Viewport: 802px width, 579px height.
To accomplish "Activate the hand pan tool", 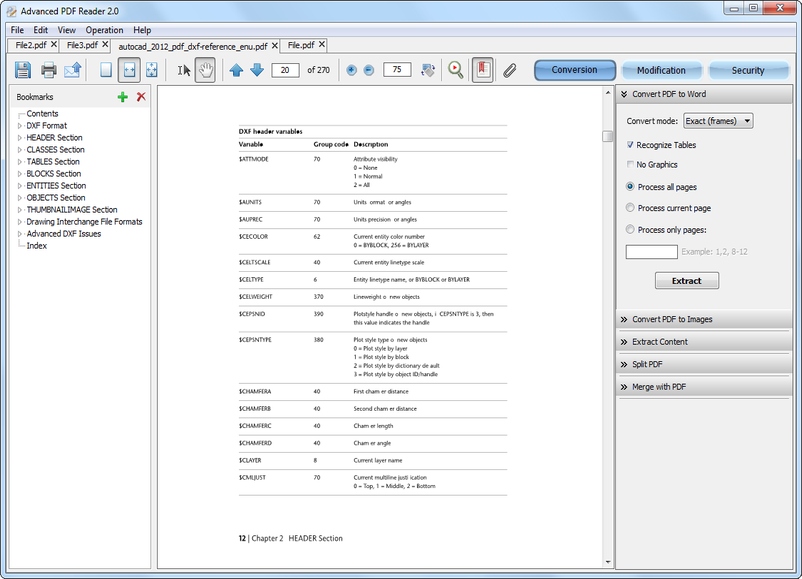I will click(x=205, y=70).
